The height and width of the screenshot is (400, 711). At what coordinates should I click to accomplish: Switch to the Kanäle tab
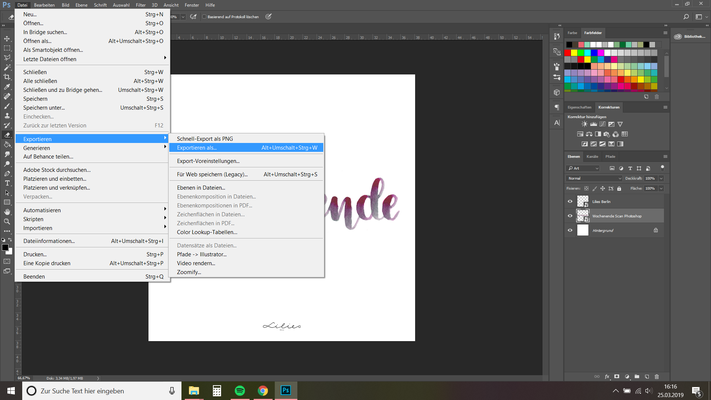tap(592, 156)
